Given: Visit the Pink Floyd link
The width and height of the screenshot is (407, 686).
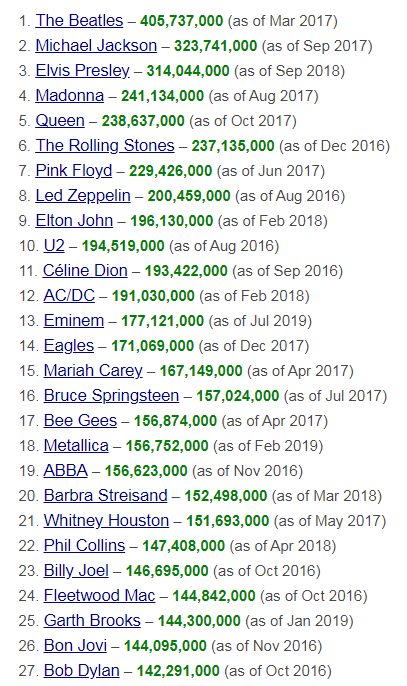Looking at the screenshot, I should [x=74, y=170].
